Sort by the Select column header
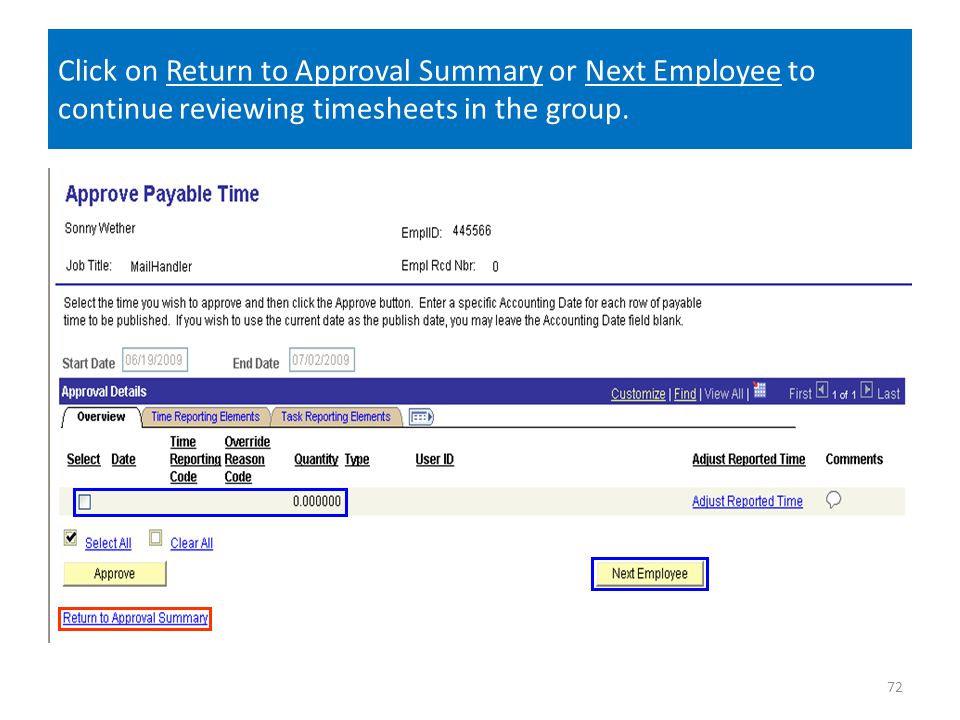This screenshot has height=720, width=960. [x=83, y=459]
